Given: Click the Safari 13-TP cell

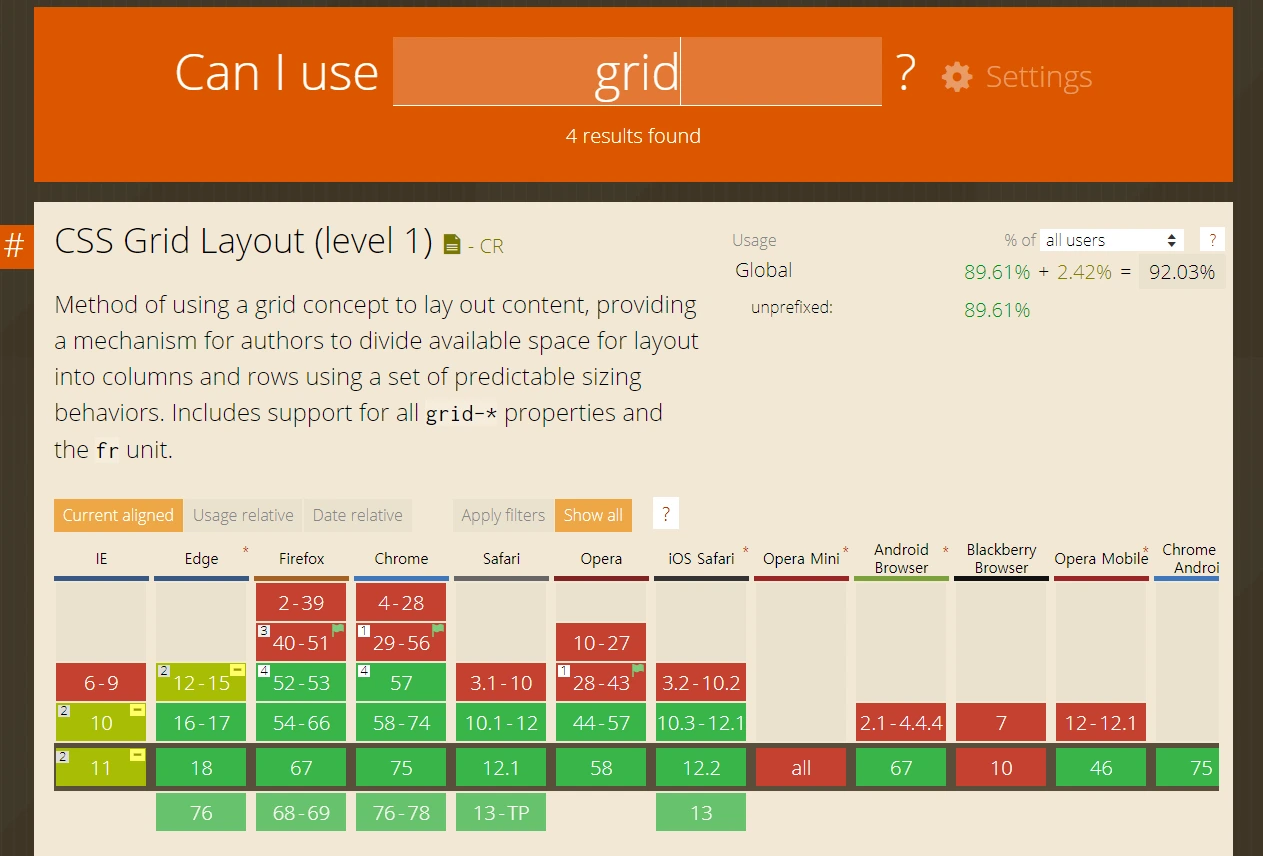Looking at the screenshot, I should (x=501, y=812).
